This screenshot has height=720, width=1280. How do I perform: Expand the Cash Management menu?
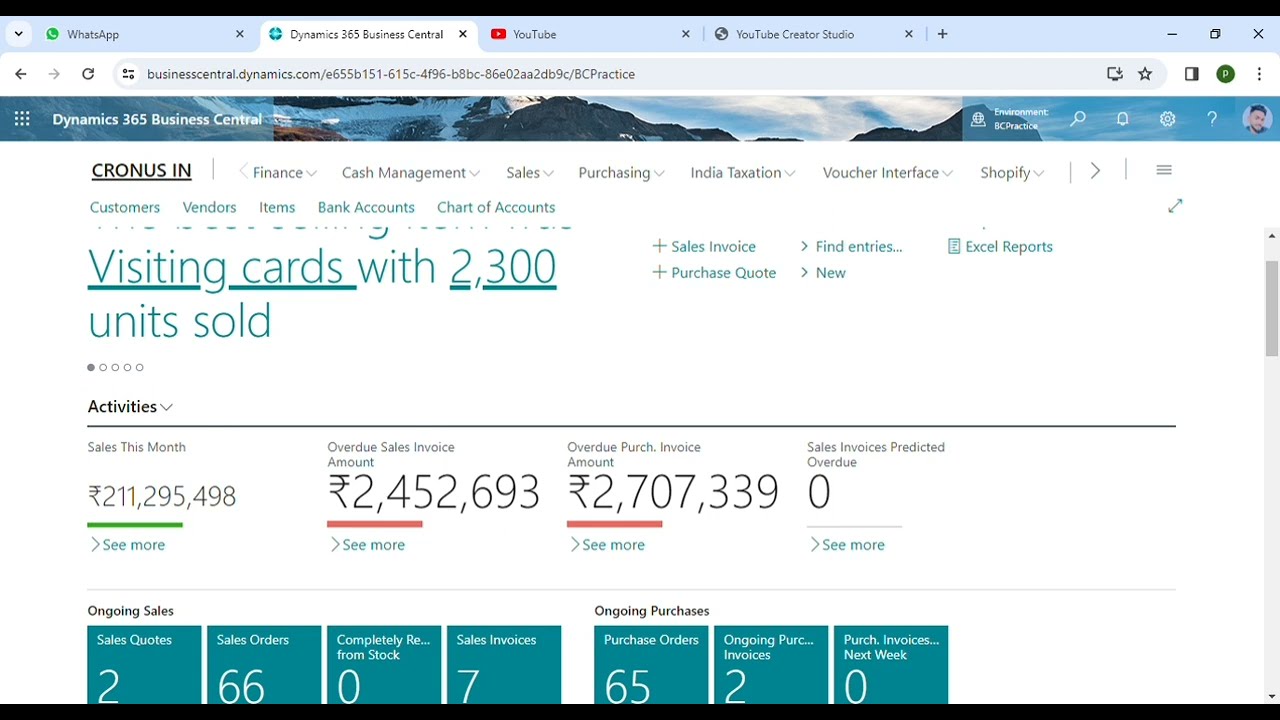[x=411, y=172]
